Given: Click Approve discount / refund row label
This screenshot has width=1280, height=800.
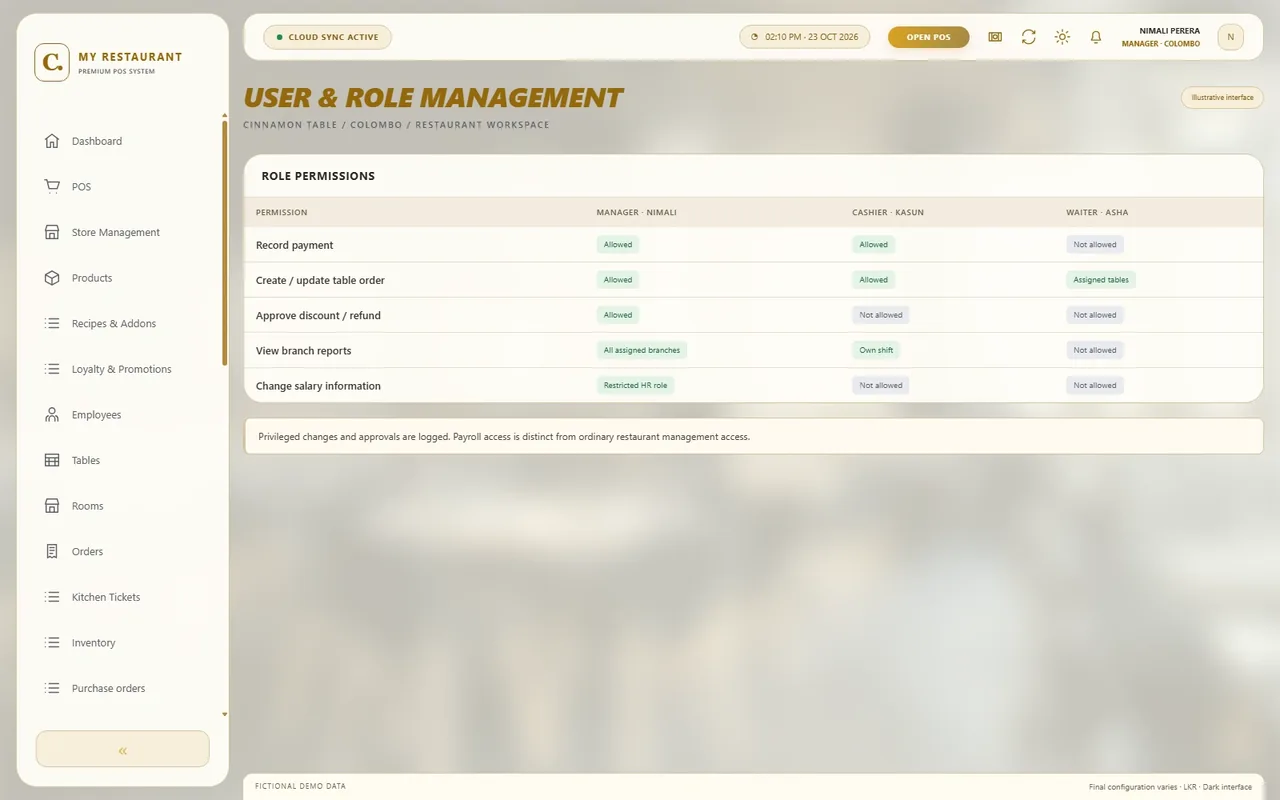Looking at the screenshot, I should [318, 315].
